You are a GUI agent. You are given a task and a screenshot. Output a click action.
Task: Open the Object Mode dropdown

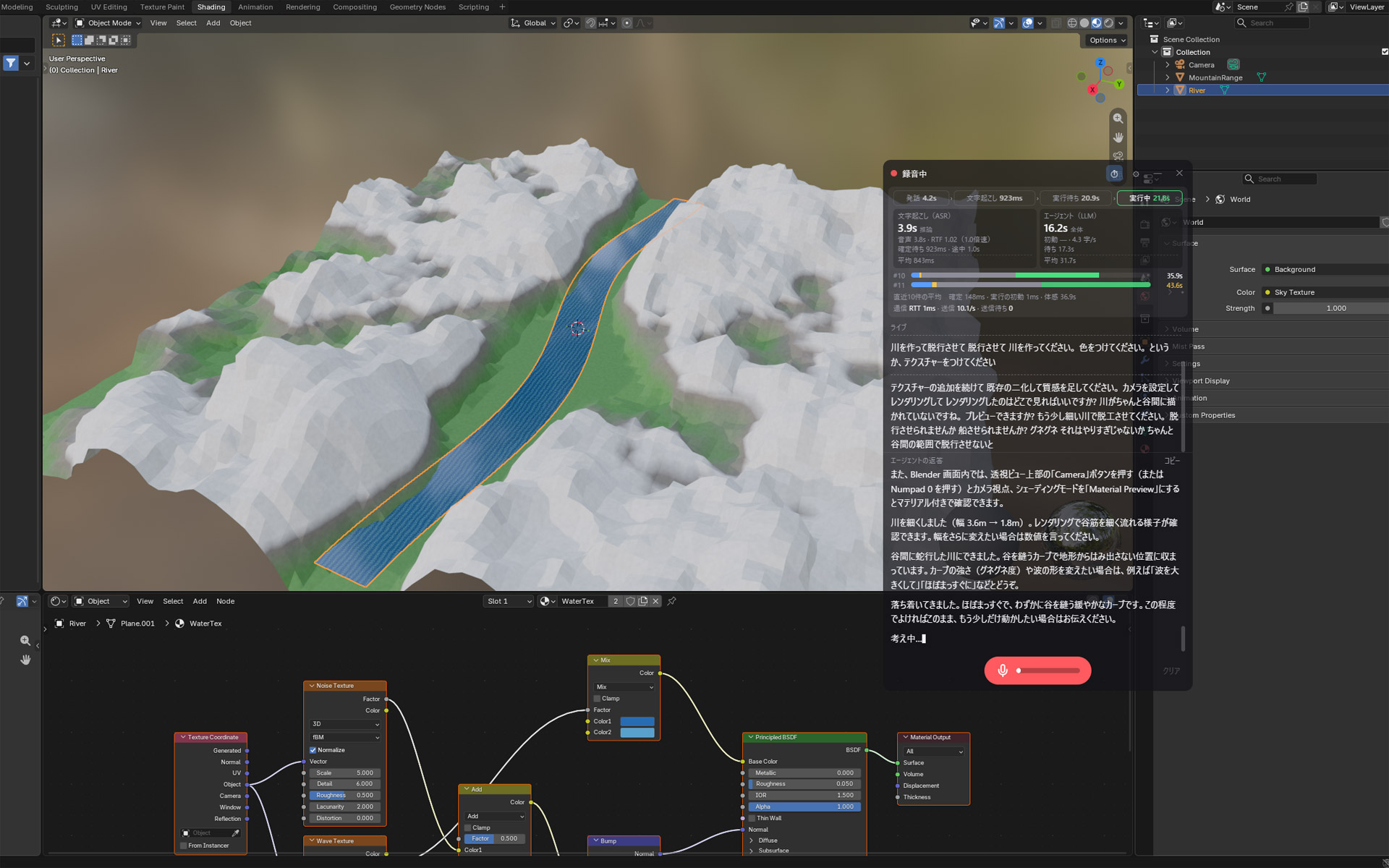click(x=109, y=23)
